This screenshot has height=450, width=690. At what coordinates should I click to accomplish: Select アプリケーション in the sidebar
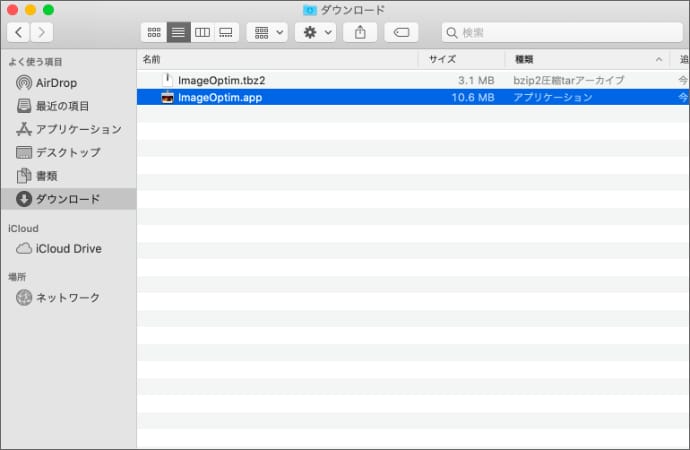(x=78, y=129)
